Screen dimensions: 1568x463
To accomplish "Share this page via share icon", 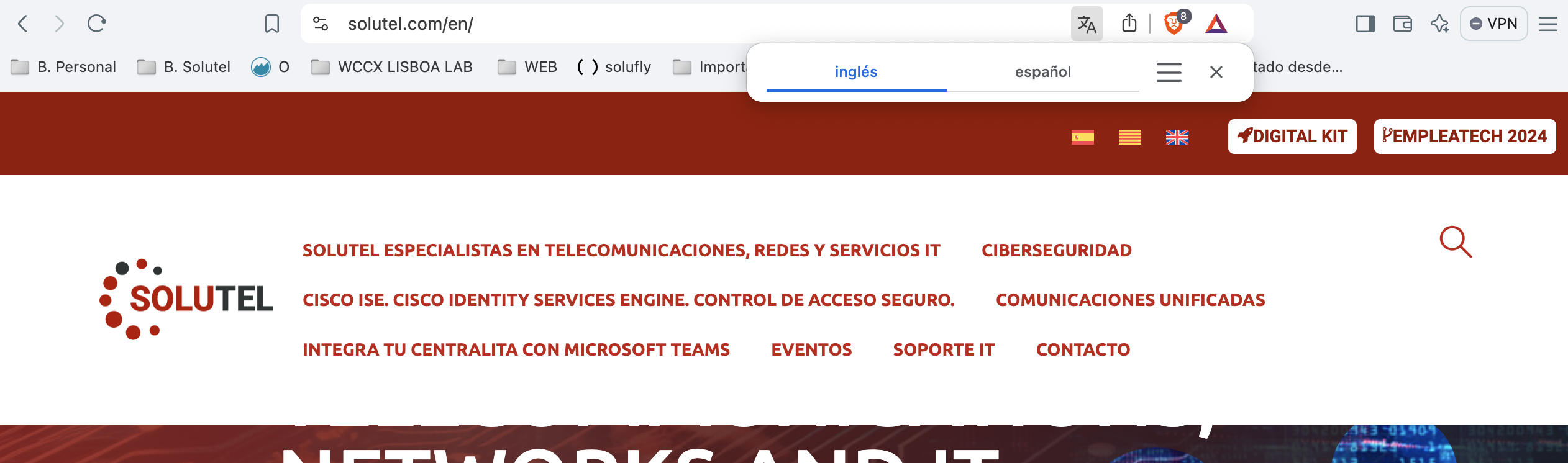I will [x=1129, y=24].
